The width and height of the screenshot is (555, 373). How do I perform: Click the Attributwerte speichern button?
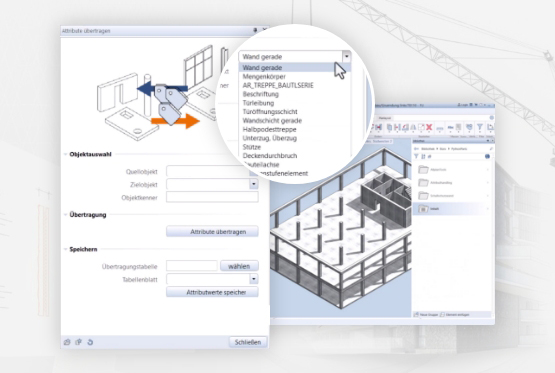(x=212, y=292)
